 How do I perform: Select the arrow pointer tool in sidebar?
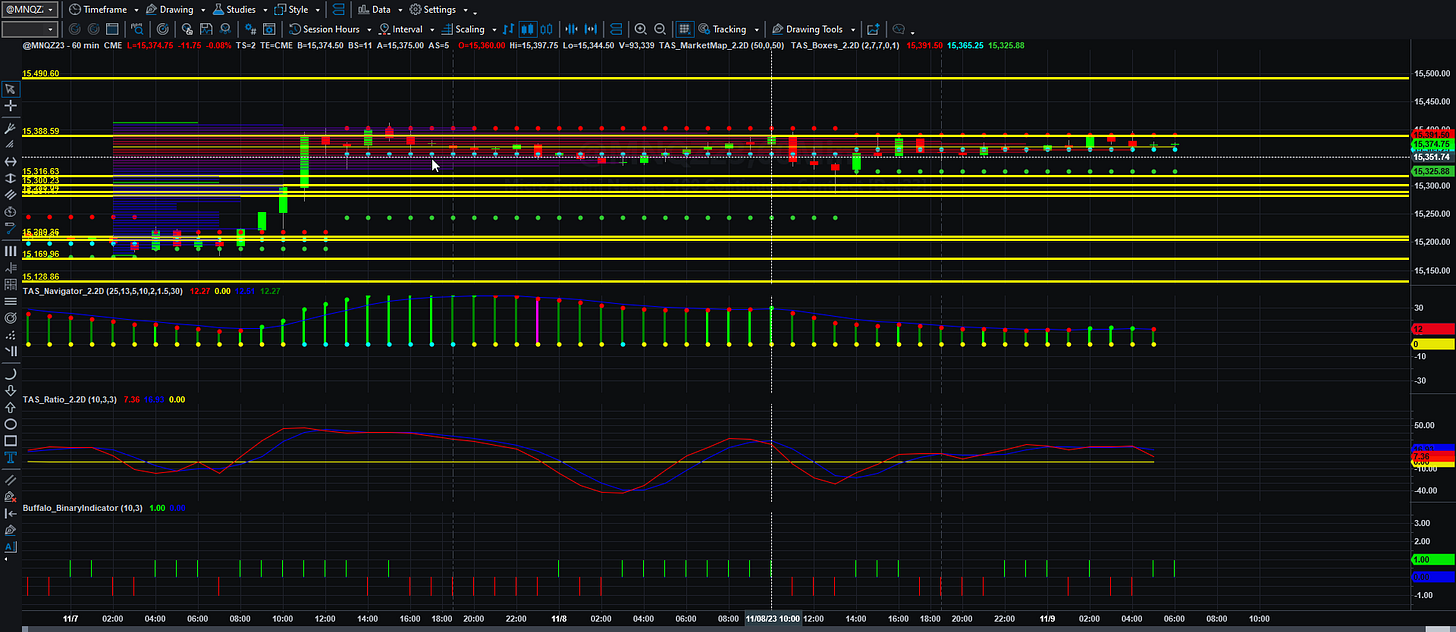[x=10, y=89]
